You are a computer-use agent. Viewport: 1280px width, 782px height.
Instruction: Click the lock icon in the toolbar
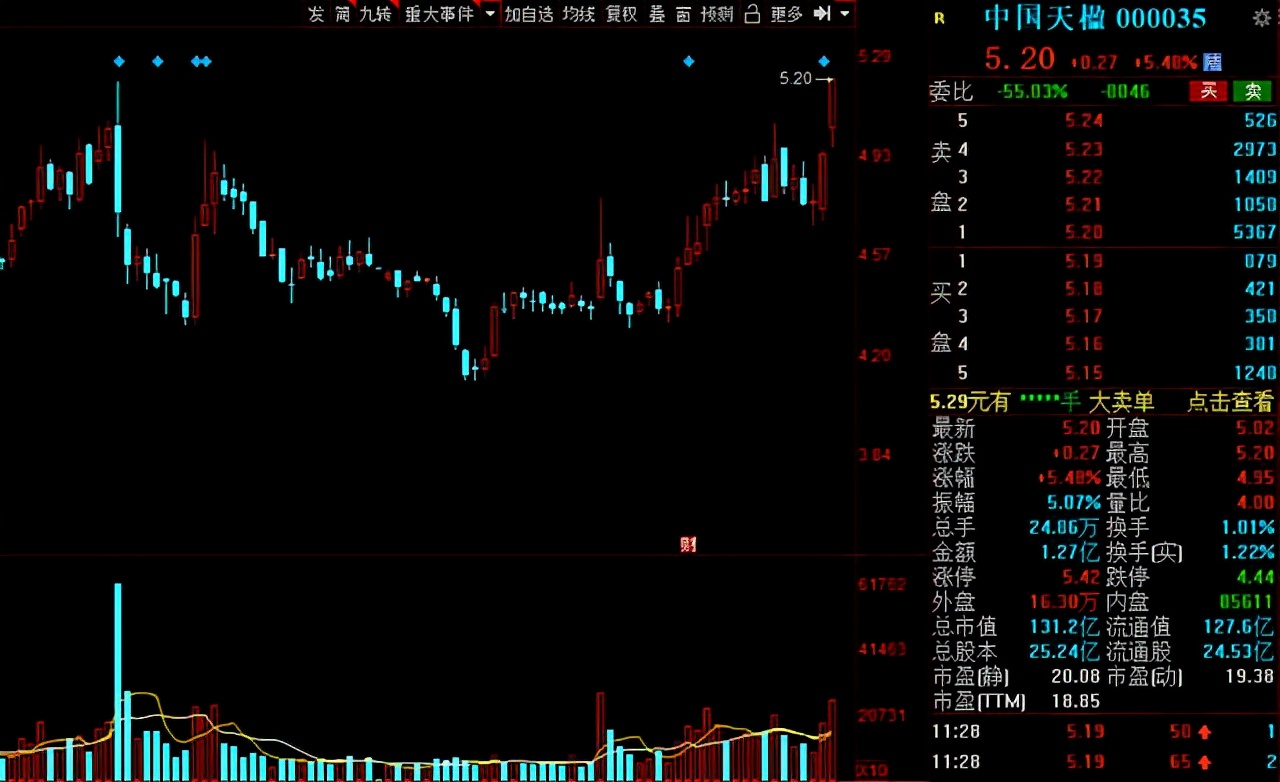pyautogui.click(x=751, y=14)
